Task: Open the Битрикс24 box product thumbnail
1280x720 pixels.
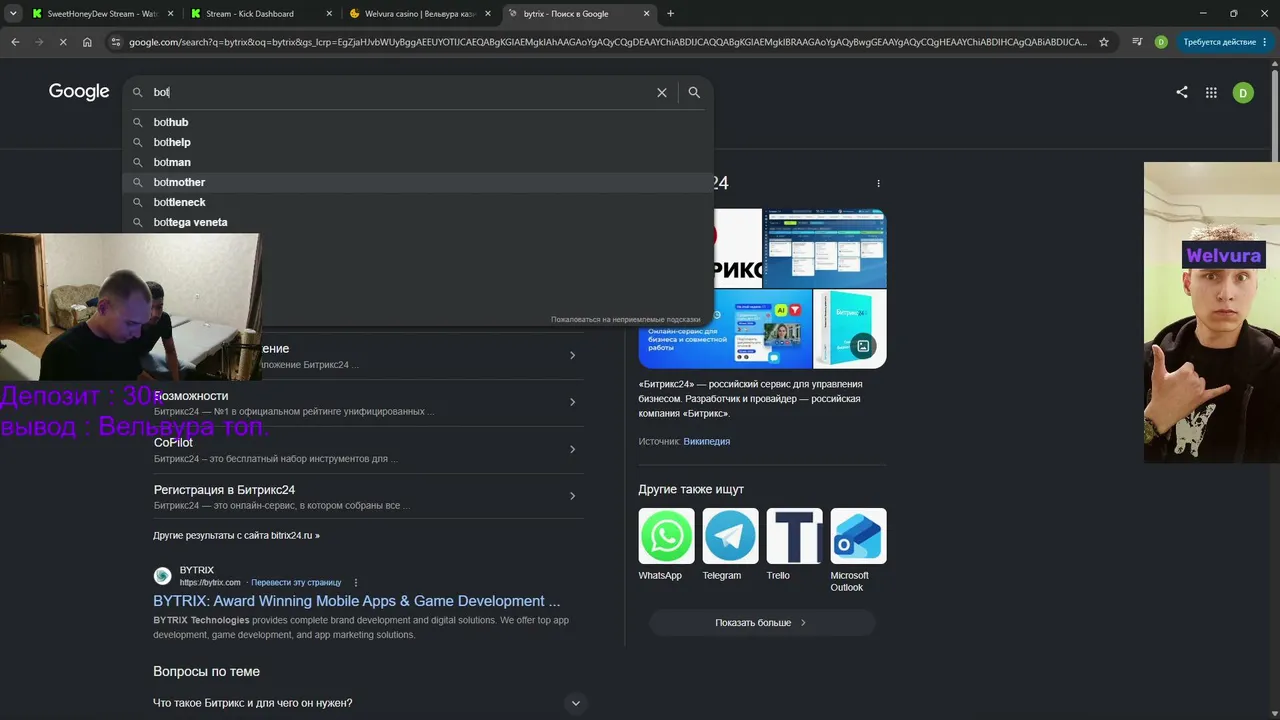Action: click(850, 329)
